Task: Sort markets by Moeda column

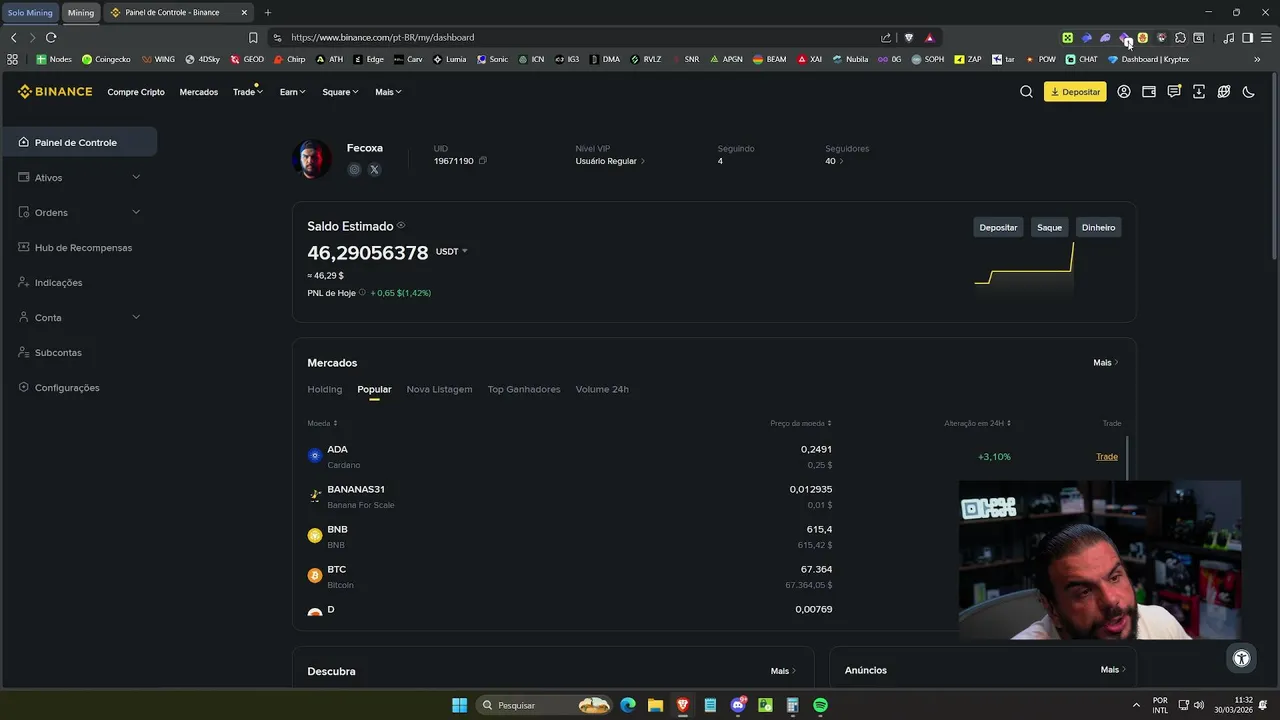Action: click(x=322, y=423)
